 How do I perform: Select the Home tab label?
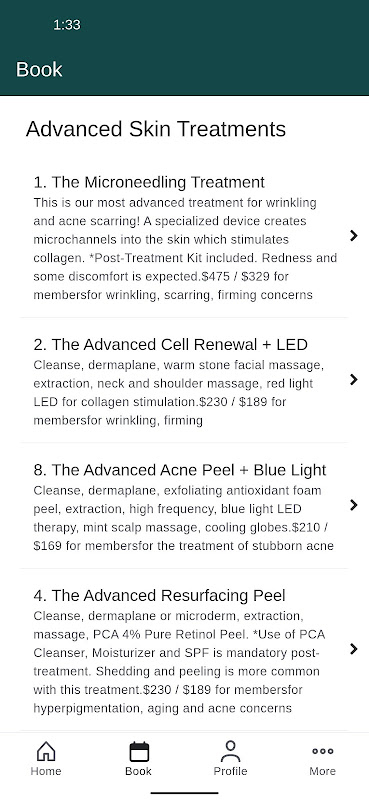46,771
